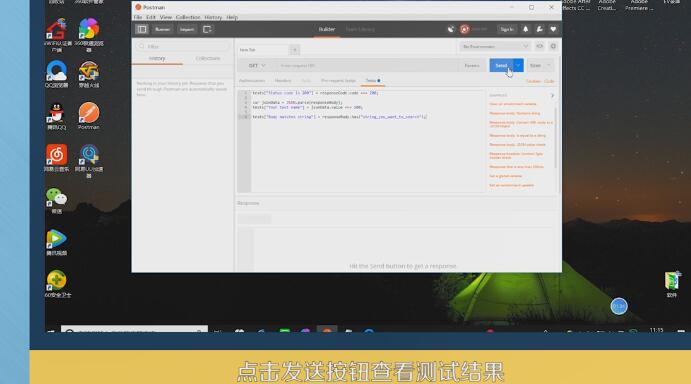
Task: Select the Collections sidebar tab
Action: (x=208, y=58)
